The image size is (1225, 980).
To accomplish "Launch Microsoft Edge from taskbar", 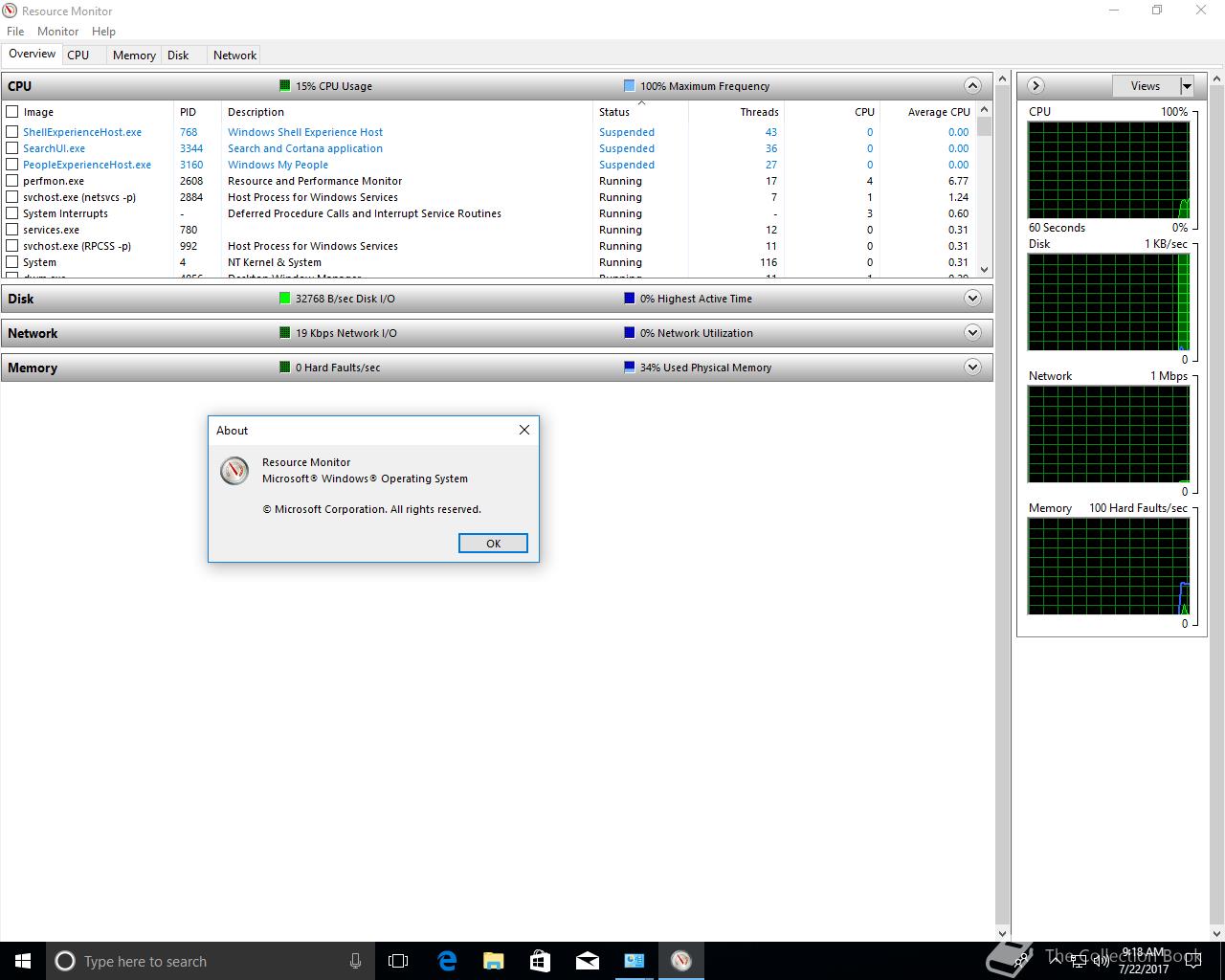I will pos(446,961).
